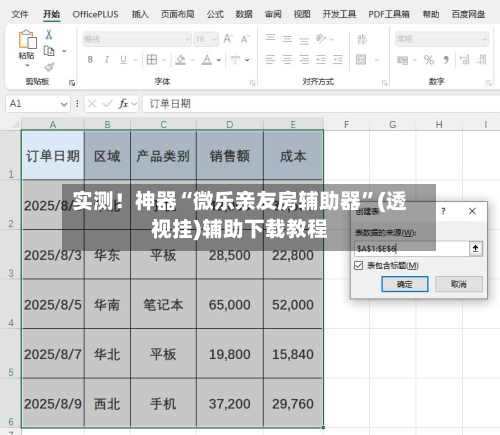Screen dimensions: 500x435
Task: Click the Cut scissors icon
Action: (49, 34)
